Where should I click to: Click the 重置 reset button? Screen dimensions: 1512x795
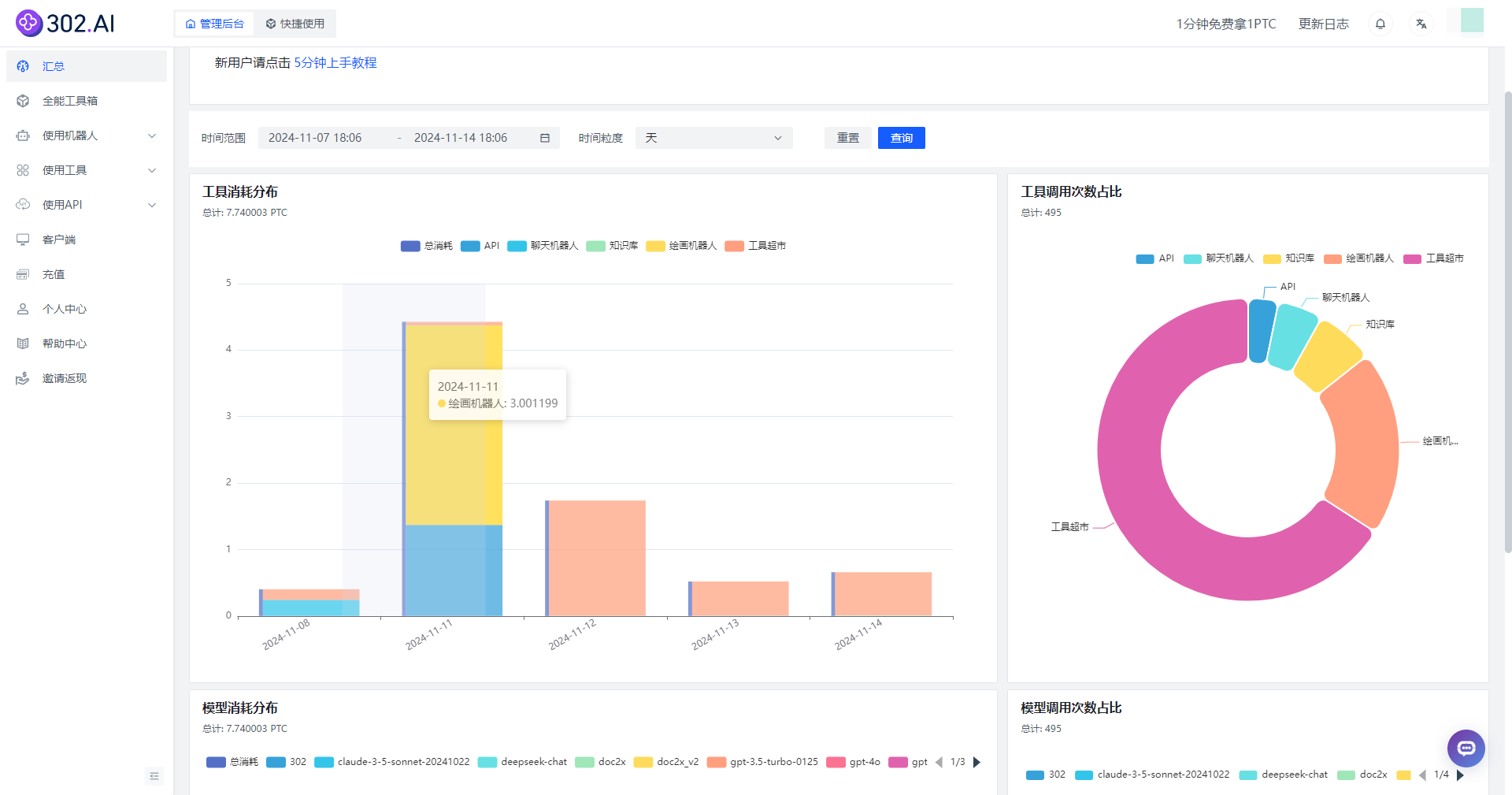click(x=848, y=138)
